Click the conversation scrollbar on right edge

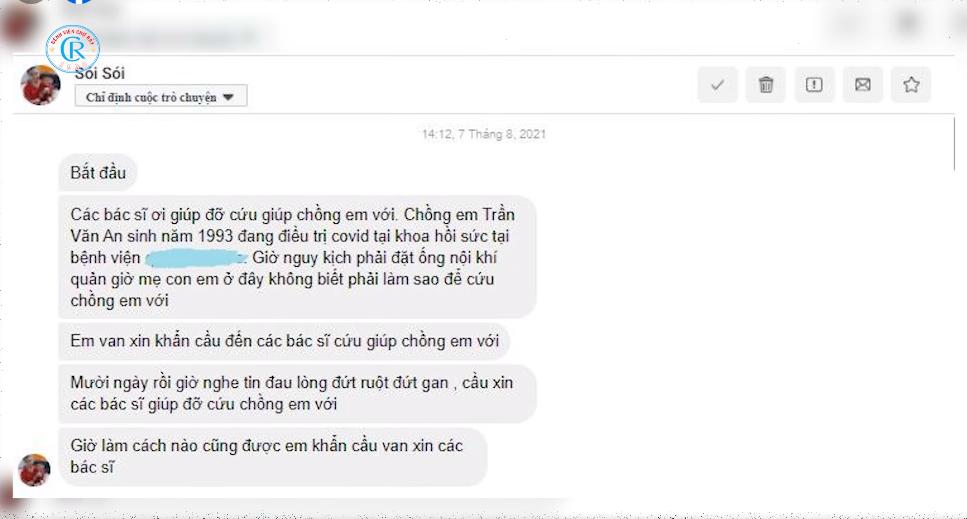point(955,144)
